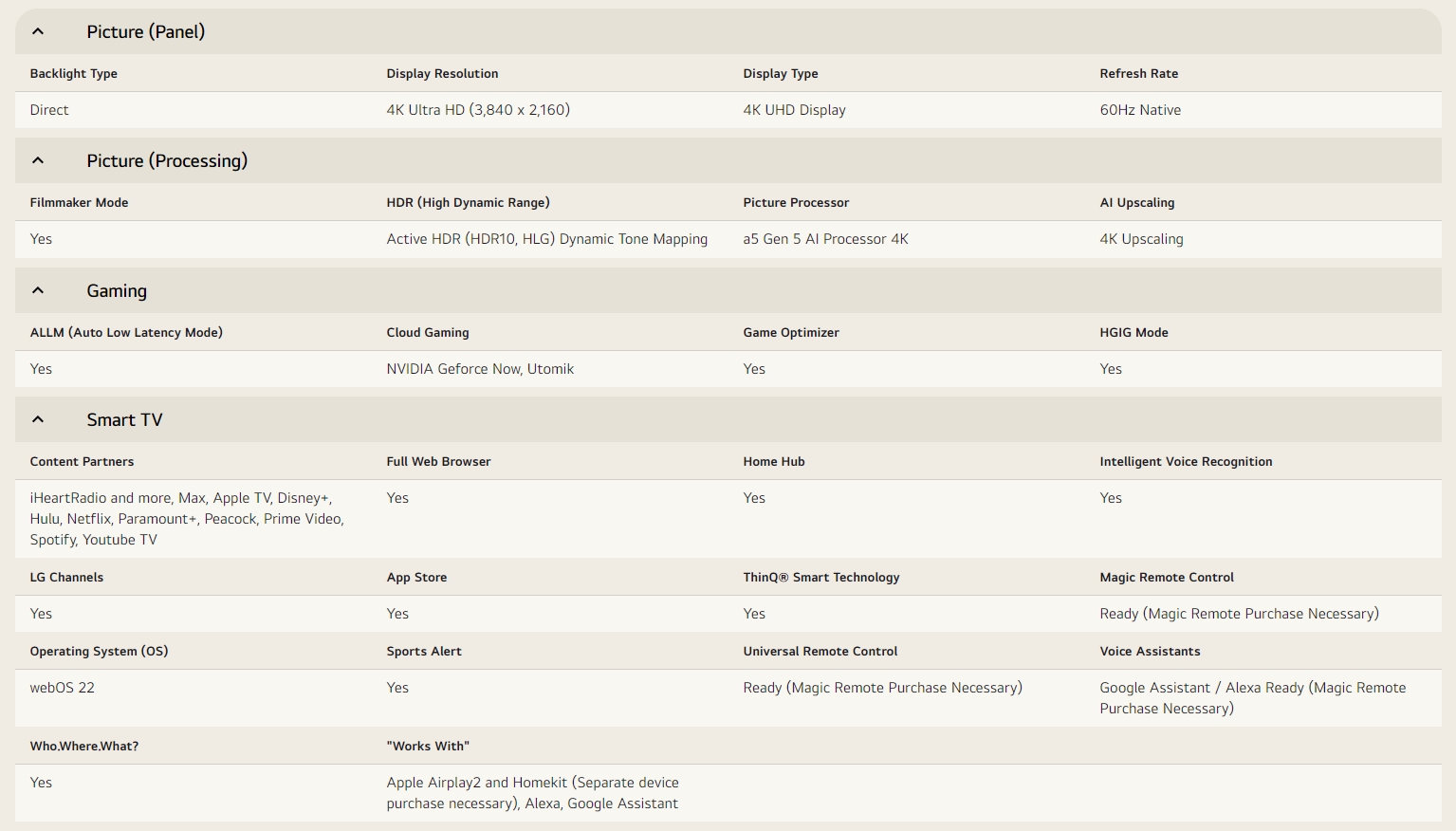Select the NVIDIA Geforce Now, Utomik value
The image size is (1456, 831).
pyautogui.click(x=480, y=369)
